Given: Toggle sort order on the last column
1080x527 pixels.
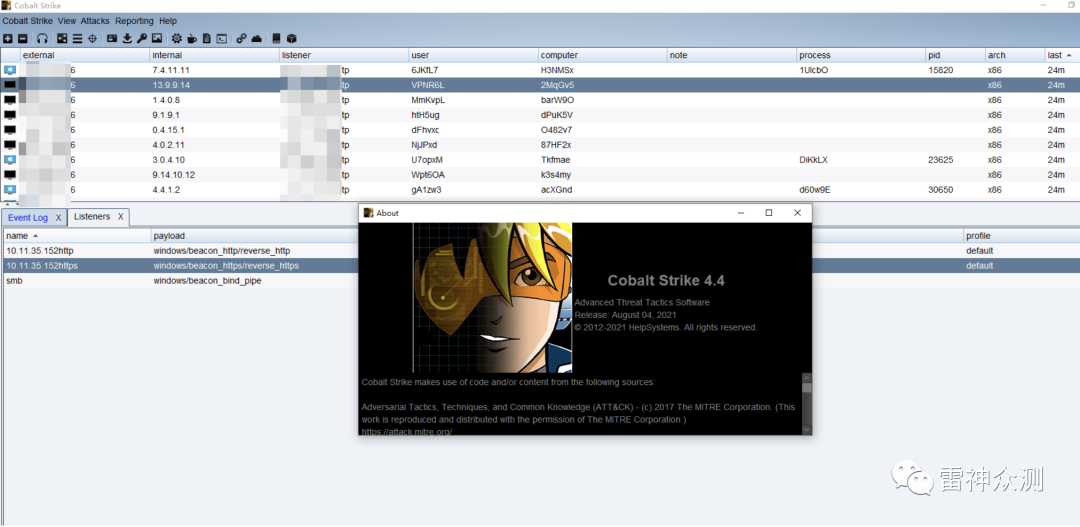Looking at the screenshot, I should click(1062, 55).
